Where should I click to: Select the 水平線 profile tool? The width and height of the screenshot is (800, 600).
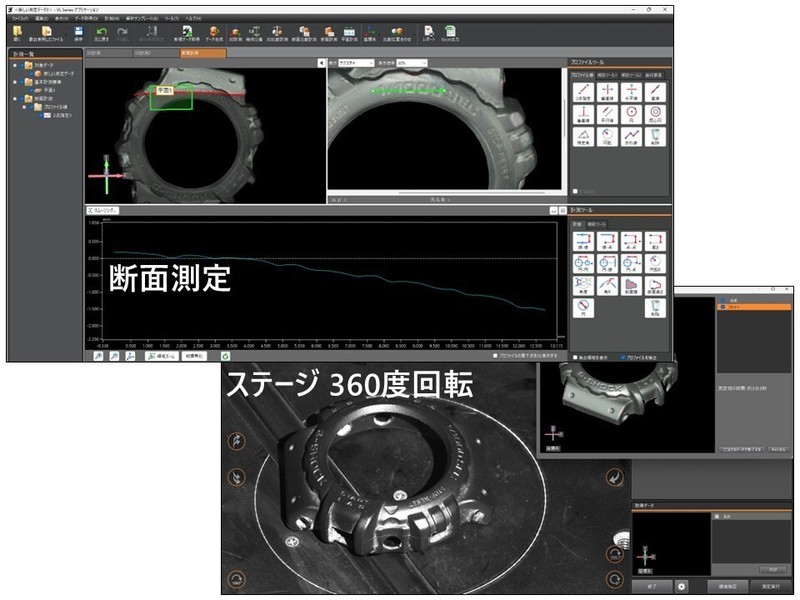coord(631,92)
